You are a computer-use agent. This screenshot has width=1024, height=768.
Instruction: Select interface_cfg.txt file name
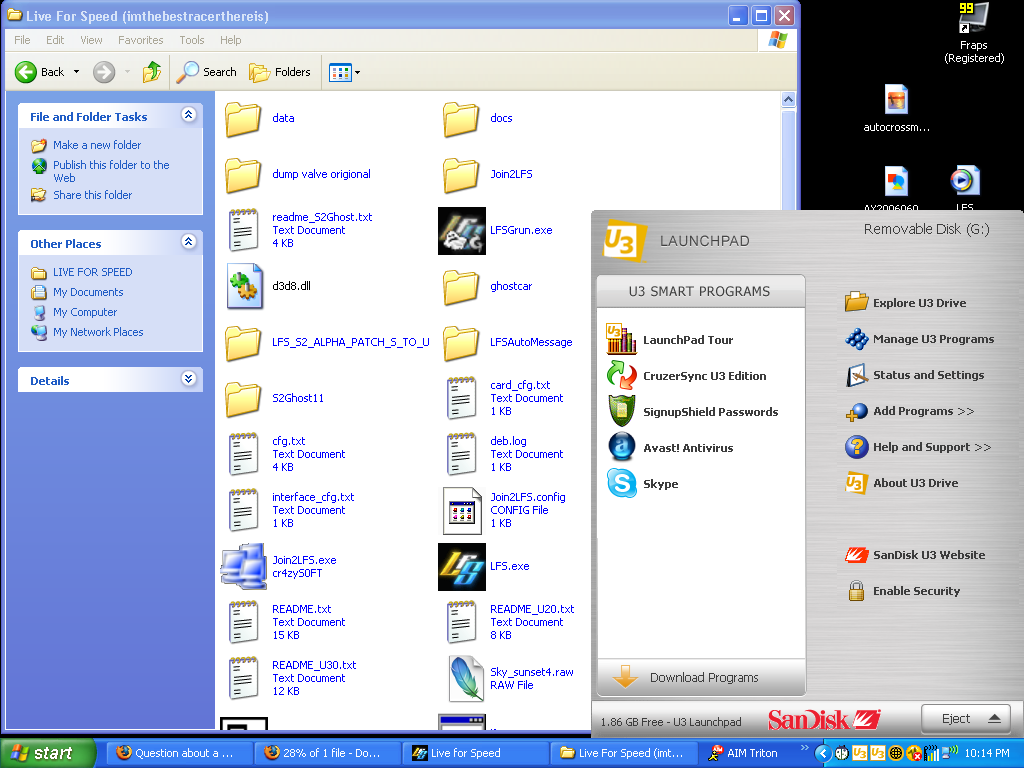coord(313,497)
